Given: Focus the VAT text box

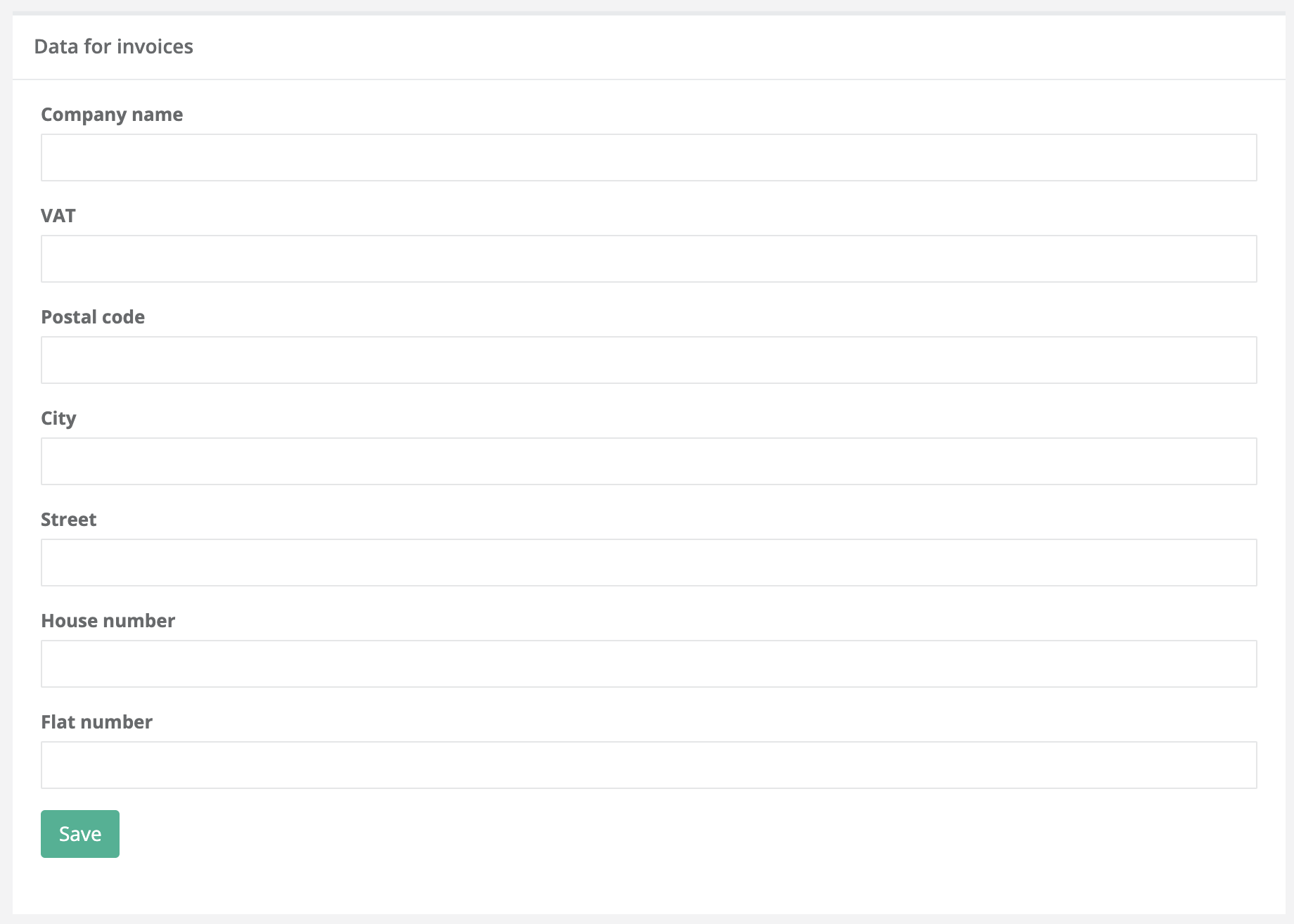Looking at the screenshot, I should (648, 259).
